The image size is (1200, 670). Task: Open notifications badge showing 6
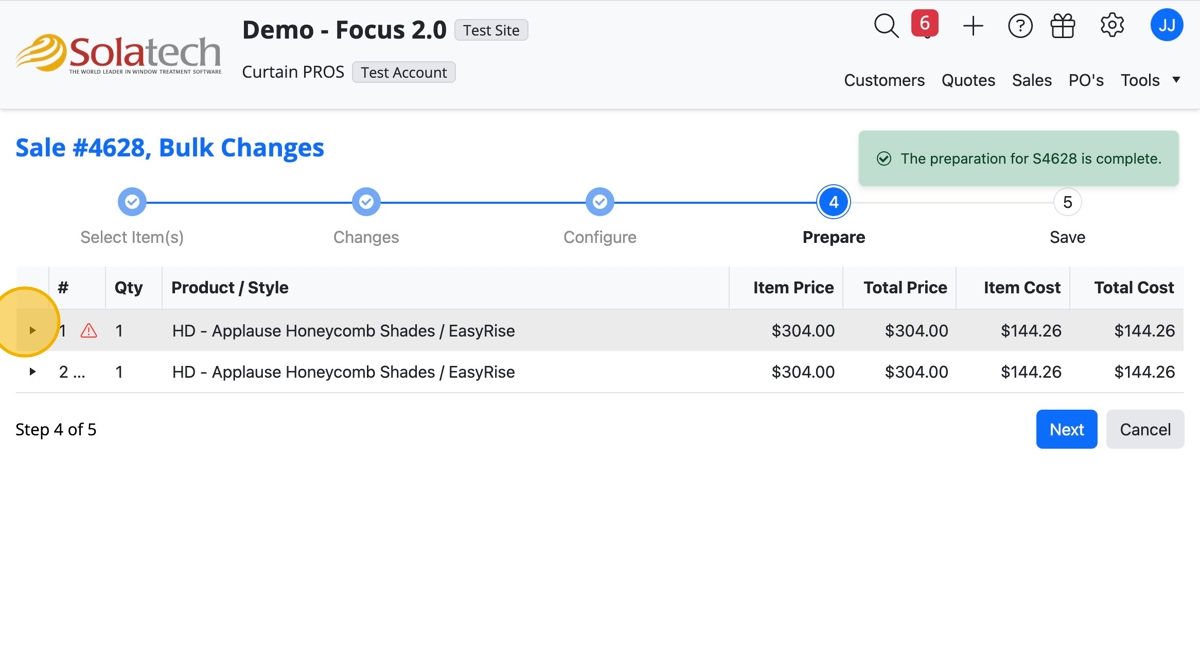(925, 23)
